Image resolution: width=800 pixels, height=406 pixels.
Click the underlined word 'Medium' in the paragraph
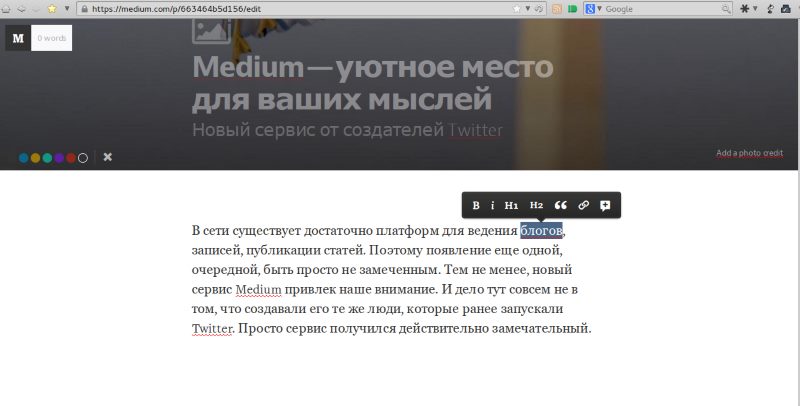(x=258, y=290)
